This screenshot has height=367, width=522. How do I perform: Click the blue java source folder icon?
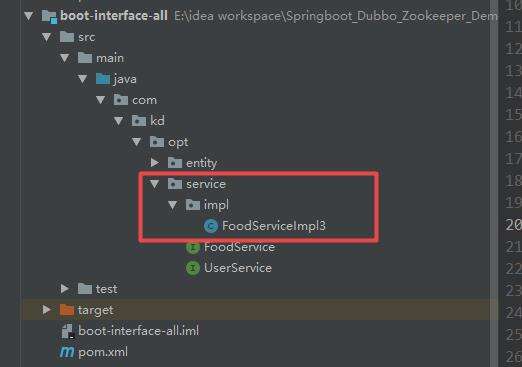coord(103,79)
